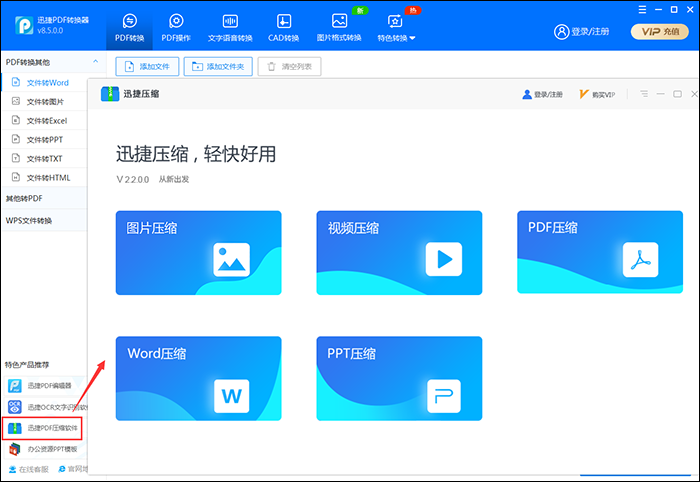Open the CAD转换 tab

coord(283,28)
